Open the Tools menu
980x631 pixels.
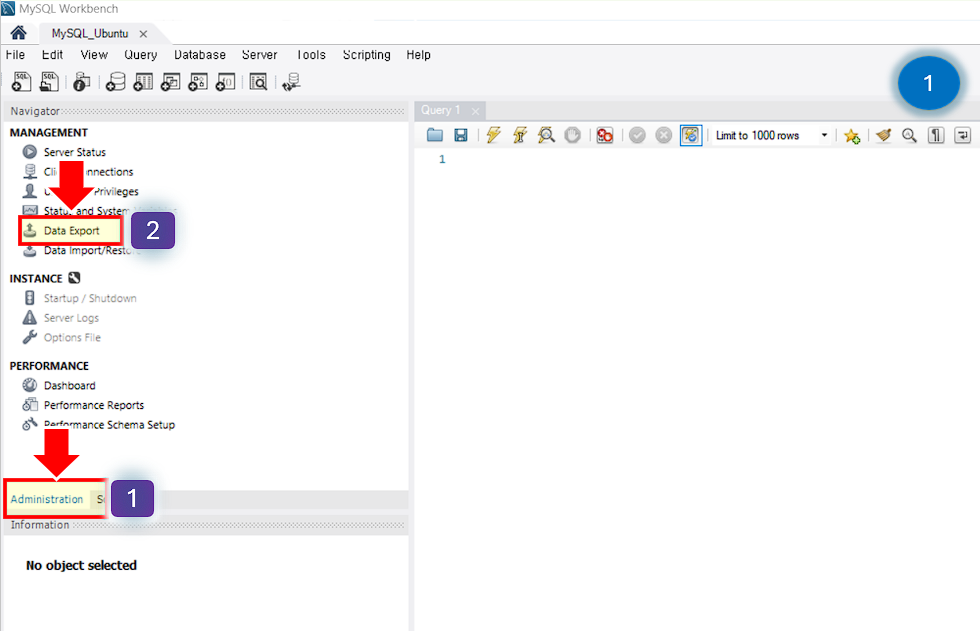[311, 55]
